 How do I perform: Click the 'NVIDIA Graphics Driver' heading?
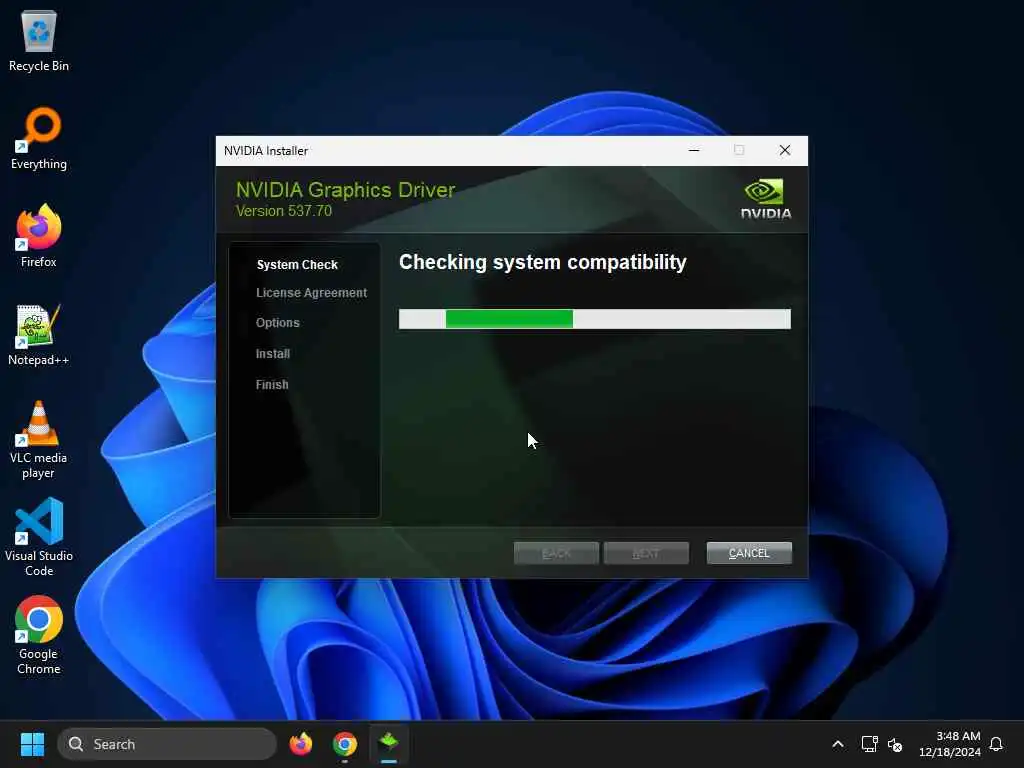(345, 189)
